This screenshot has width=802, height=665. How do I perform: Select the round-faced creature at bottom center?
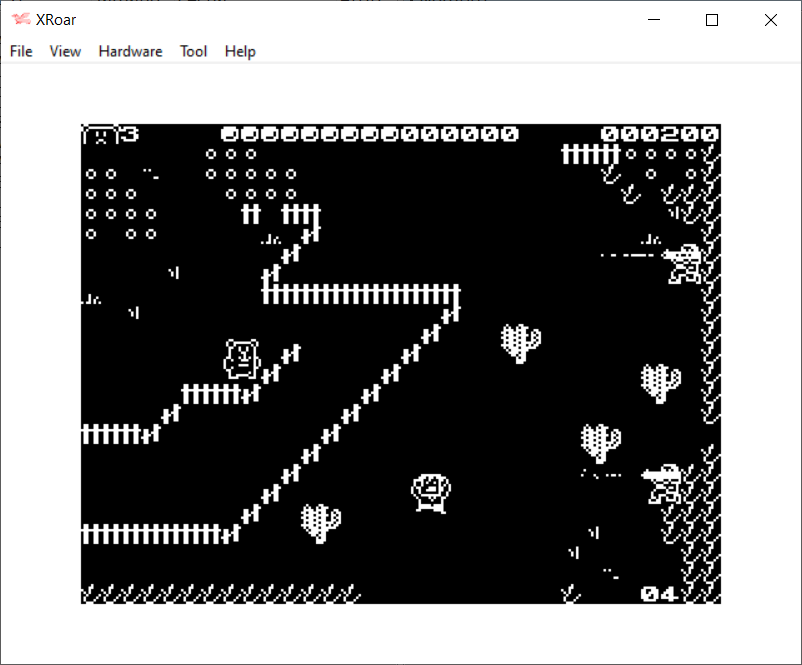[x=431, y=493]
